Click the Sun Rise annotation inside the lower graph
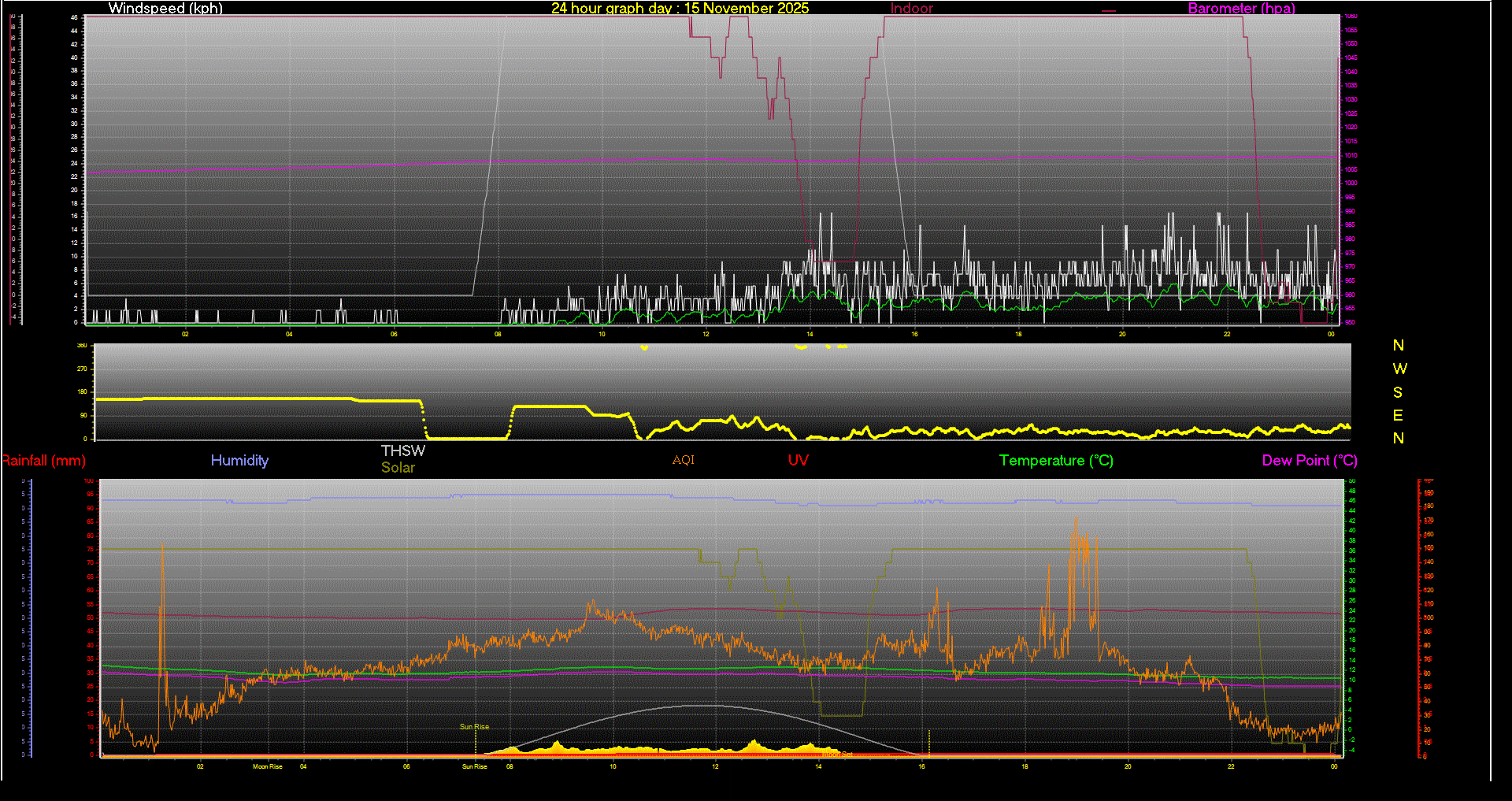This screenshot has height=801, width=1512. (x=474, y=727)
